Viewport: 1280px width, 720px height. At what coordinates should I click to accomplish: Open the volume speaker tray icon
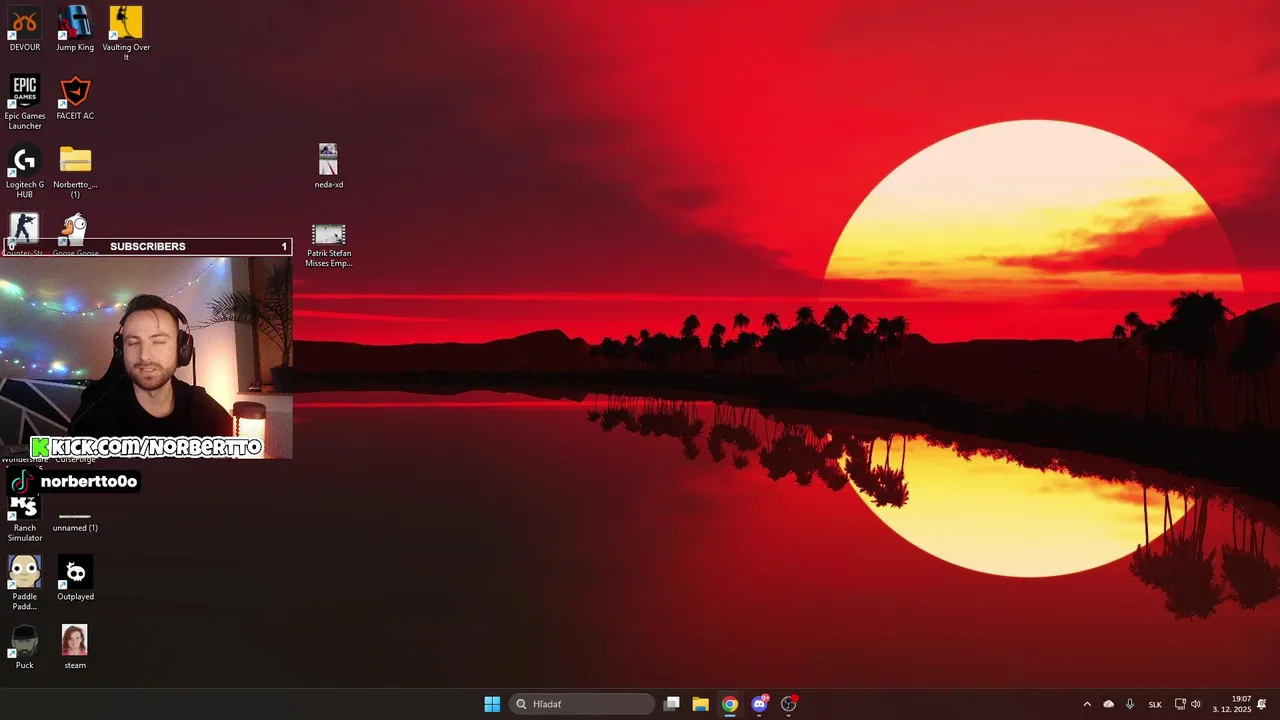point(1196,704)
